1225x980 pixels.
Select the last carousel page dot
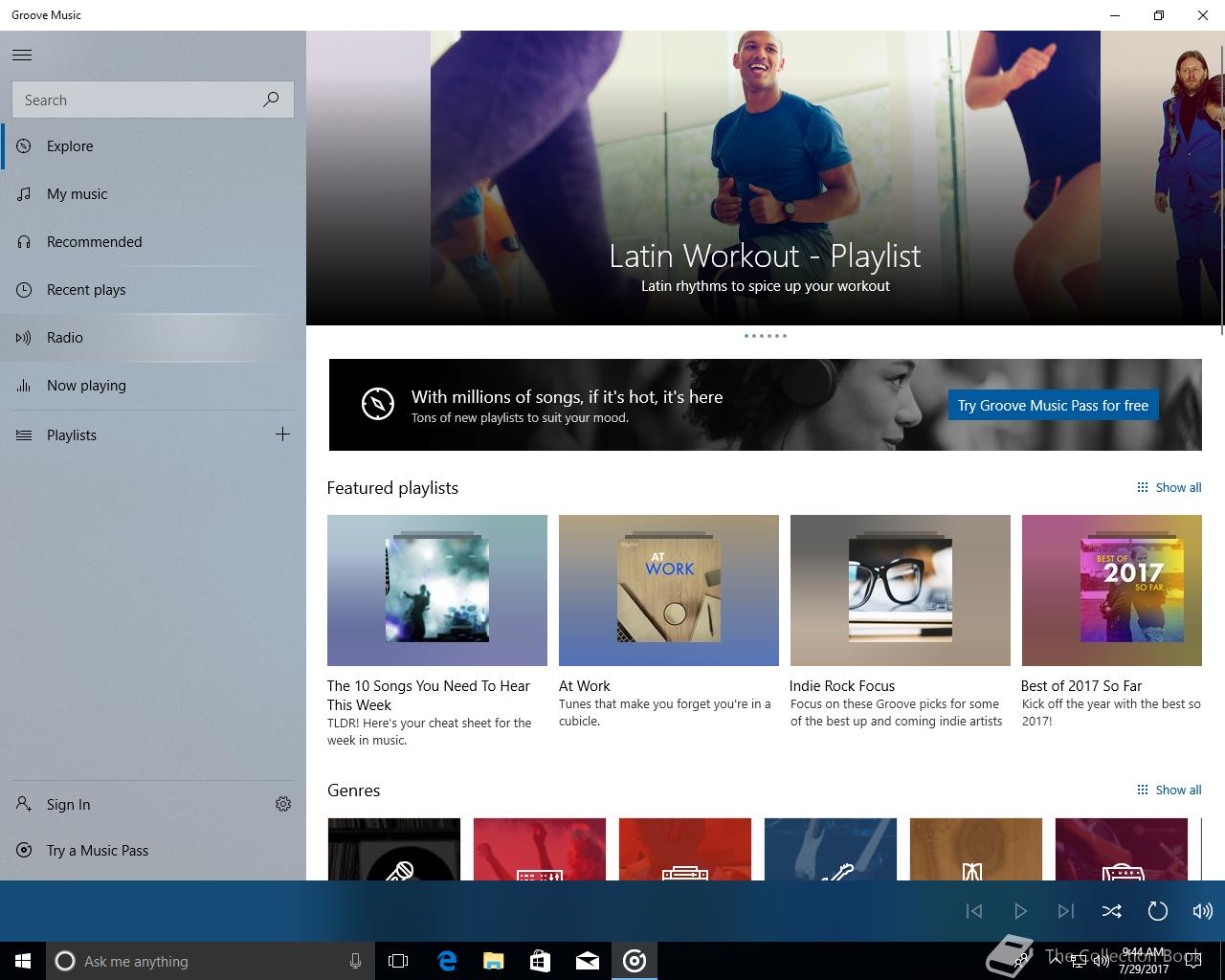(x=785, y=336)
